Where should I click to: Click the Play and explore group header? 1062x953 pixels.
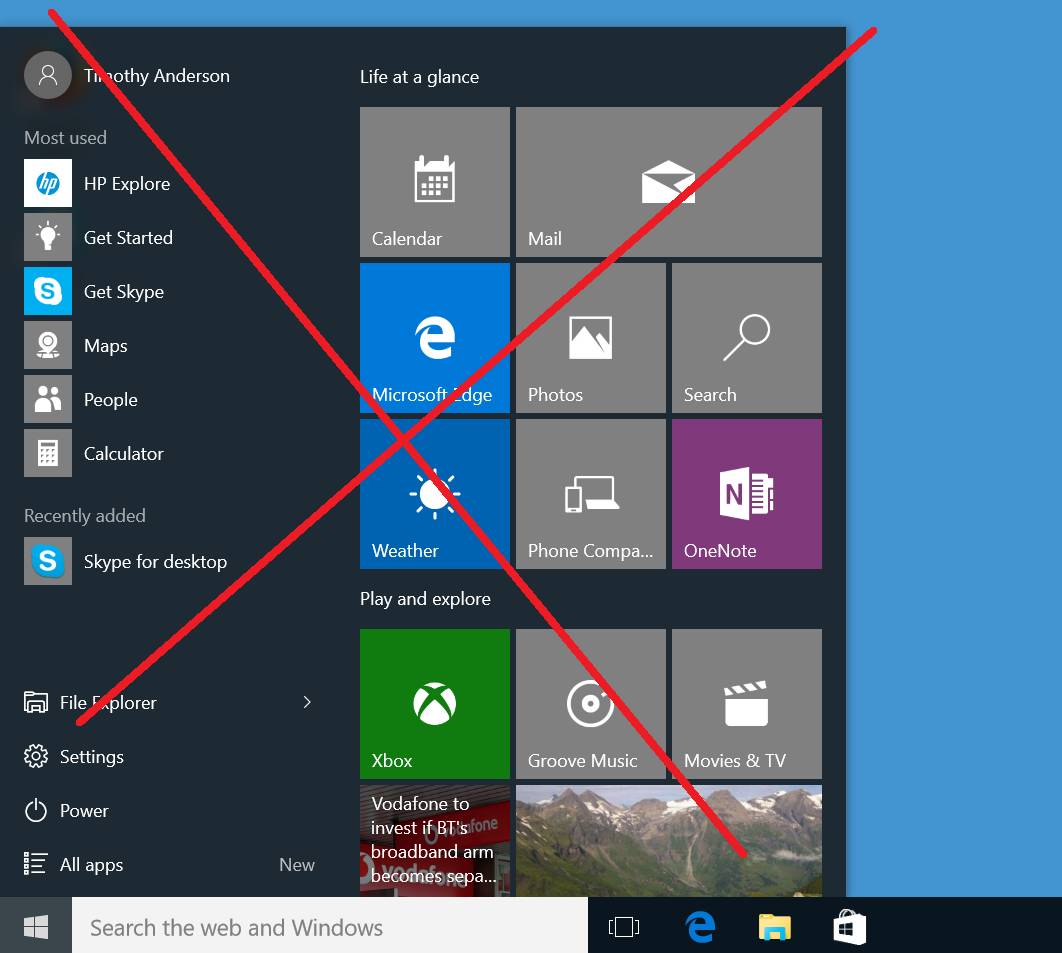[x=425, y=599]
